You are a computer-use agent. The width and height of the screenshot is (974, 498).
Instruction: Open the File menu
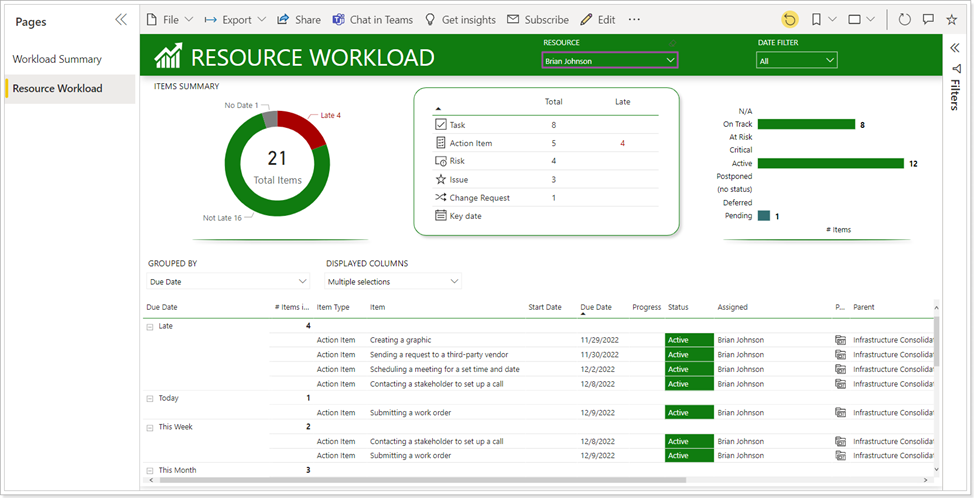coord(170,20)
